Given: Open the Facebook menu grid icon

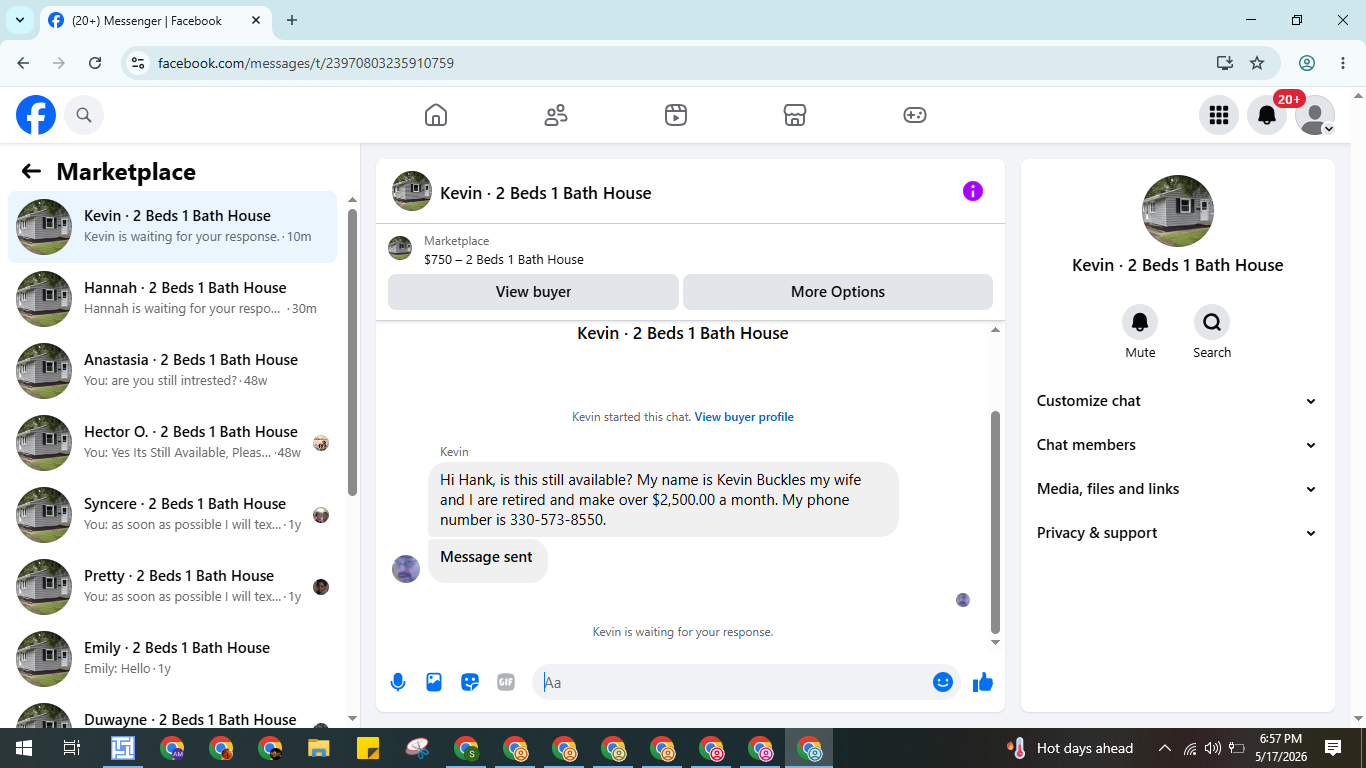Looking at the screenshot, I should click(1219, 115).
